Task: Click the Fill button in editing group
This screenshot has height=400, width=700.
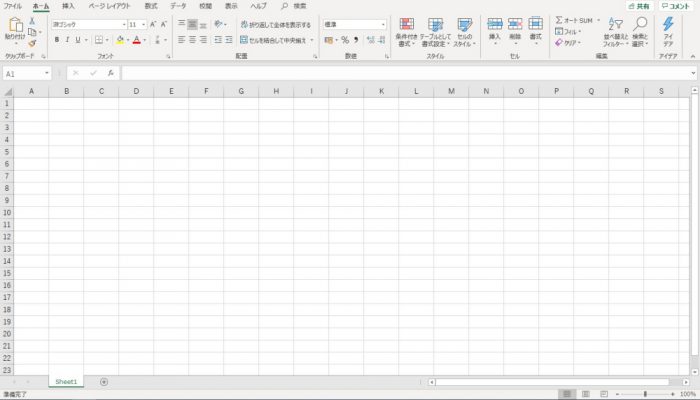Action: pos(568,32)
